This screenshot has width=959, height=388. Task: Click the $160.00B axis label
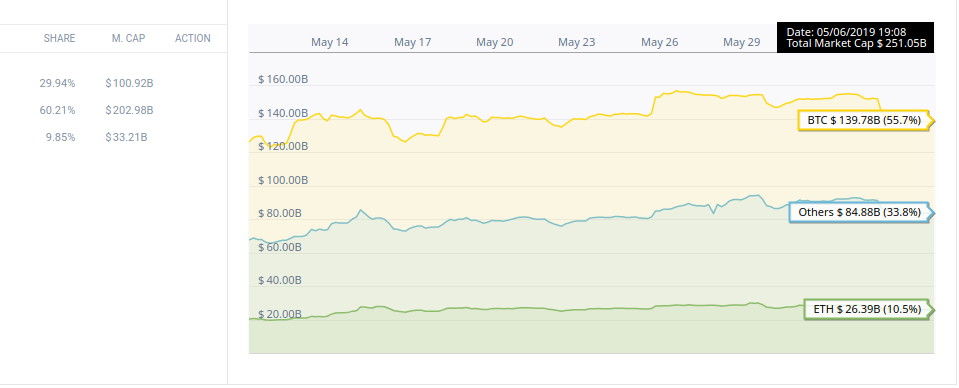click(x=283, y=80)
